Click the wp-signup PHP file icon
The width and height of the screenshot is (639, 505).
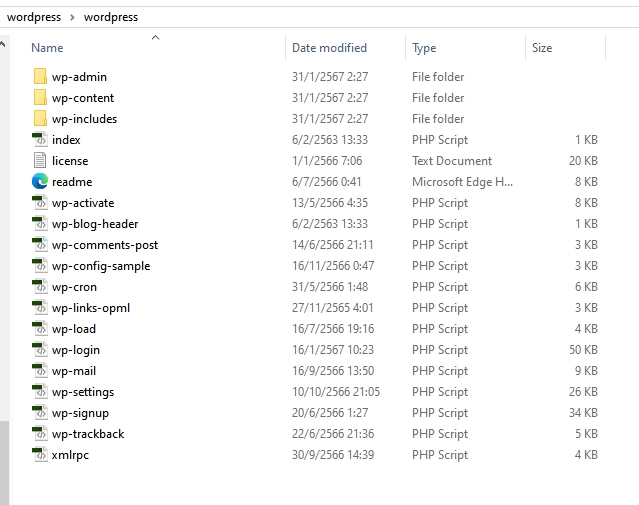coord(40,412)
